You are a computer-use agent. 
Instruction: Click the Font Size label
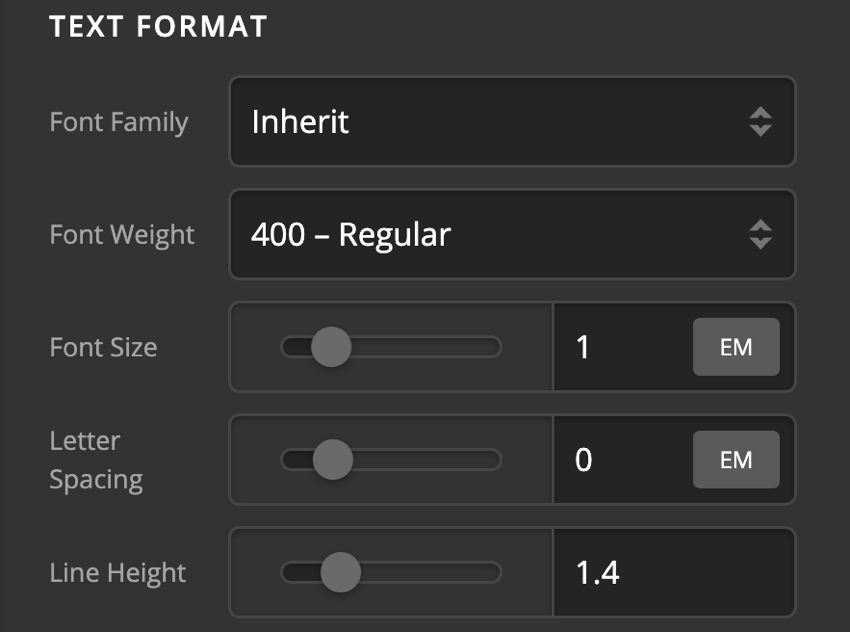[102, 347]
